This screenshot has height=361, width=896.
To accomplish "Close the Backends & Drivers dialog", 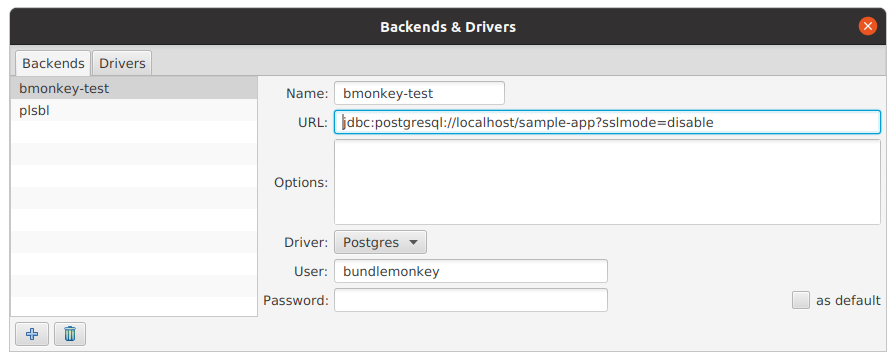I will pos(867,26).
